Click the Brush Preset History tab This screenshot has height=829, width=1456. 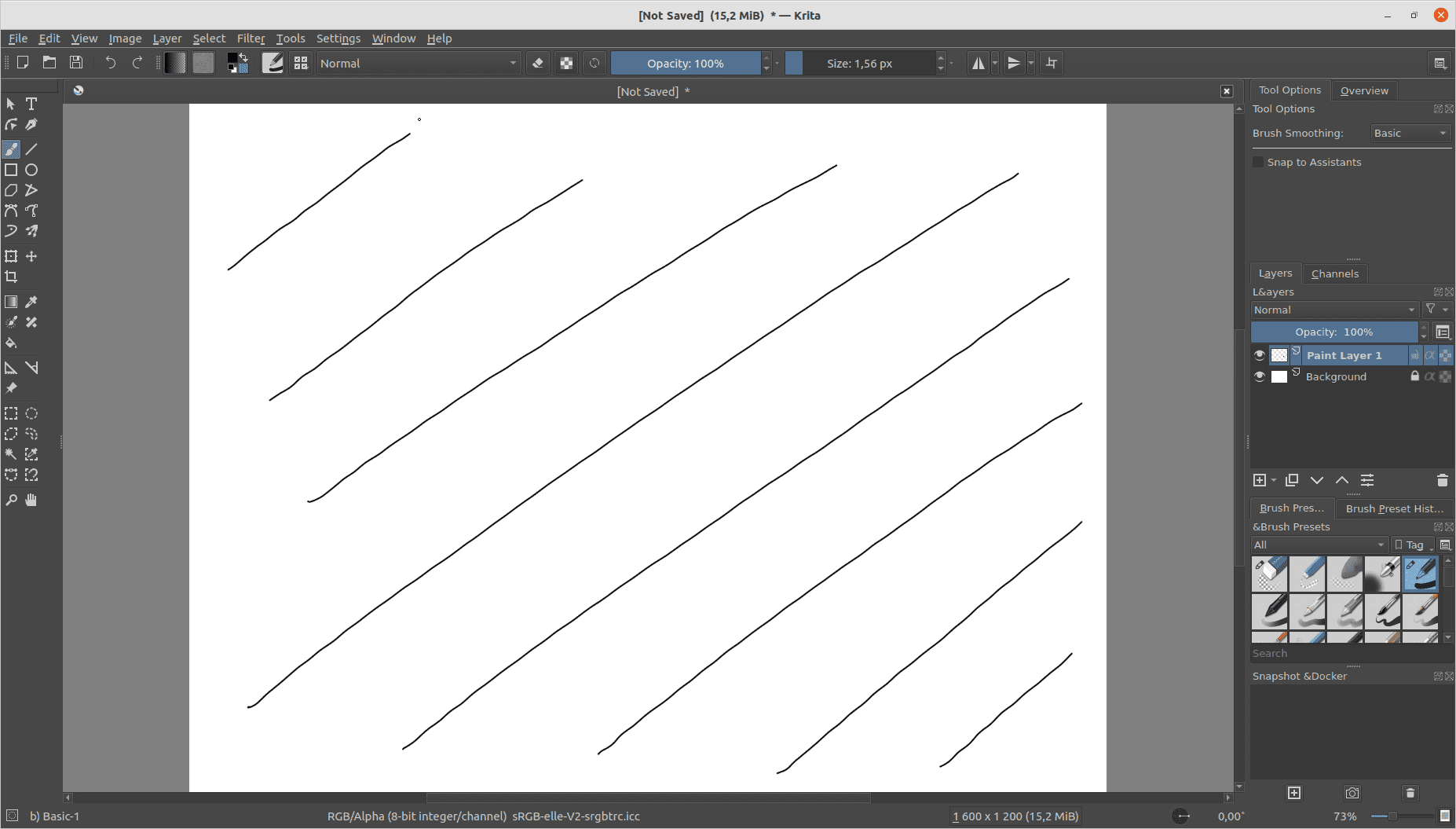tap(1394, 508)
